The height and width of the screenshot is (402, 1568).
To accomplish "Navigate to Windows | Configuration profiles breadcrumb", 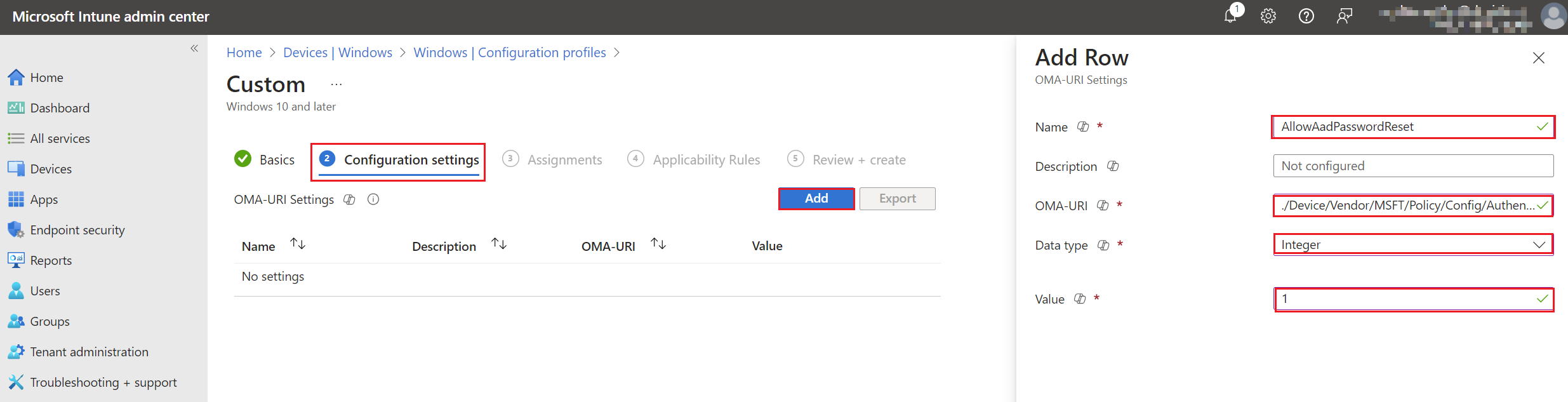I will [x=510, y=53].
